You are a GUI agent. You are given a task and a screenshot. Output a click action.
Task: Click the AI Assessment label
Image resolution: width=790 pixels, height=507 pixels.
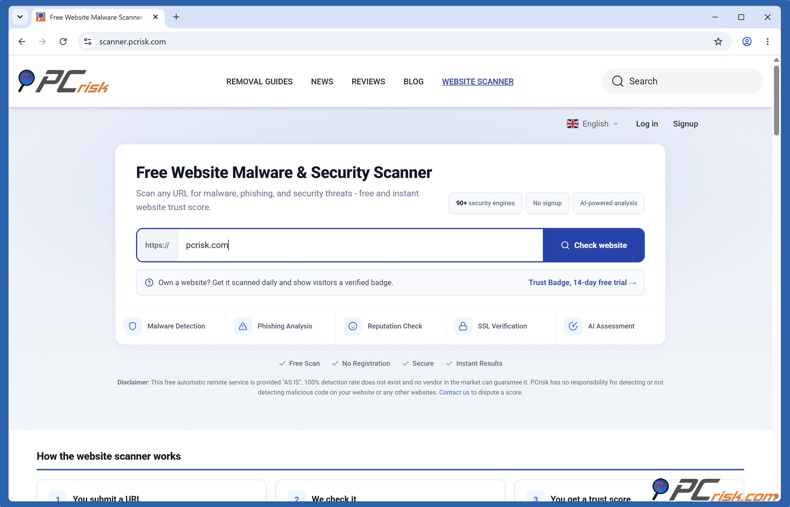click(x=611, y=326)
